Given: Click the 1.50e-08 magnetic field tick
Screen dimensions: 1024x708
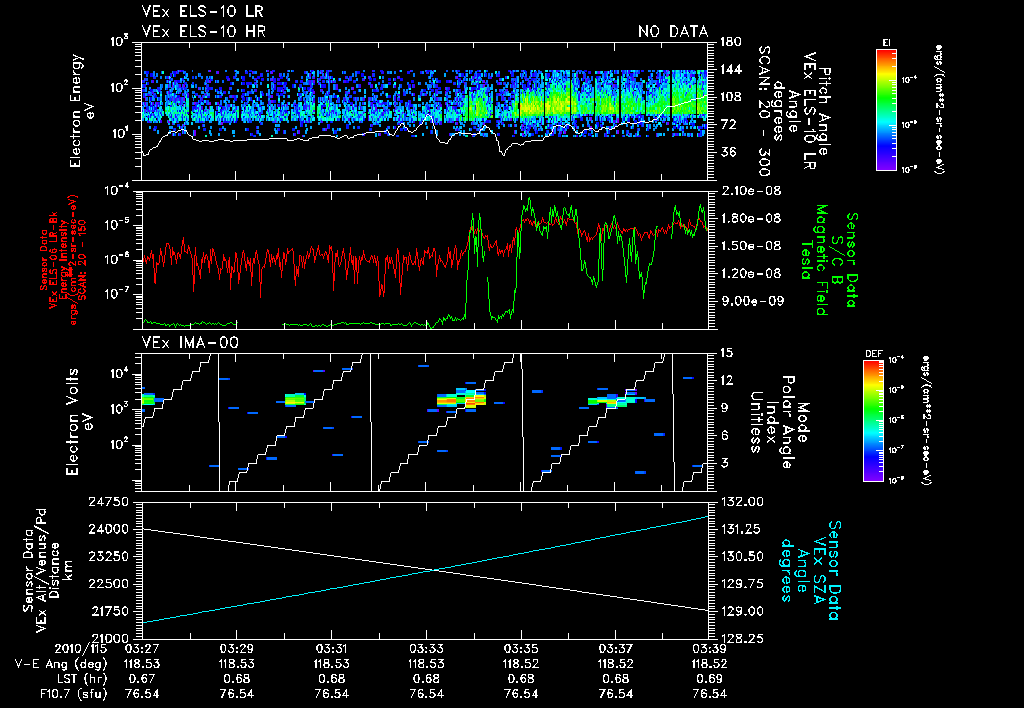Looking at the screenshot, I should coord(750,246).
